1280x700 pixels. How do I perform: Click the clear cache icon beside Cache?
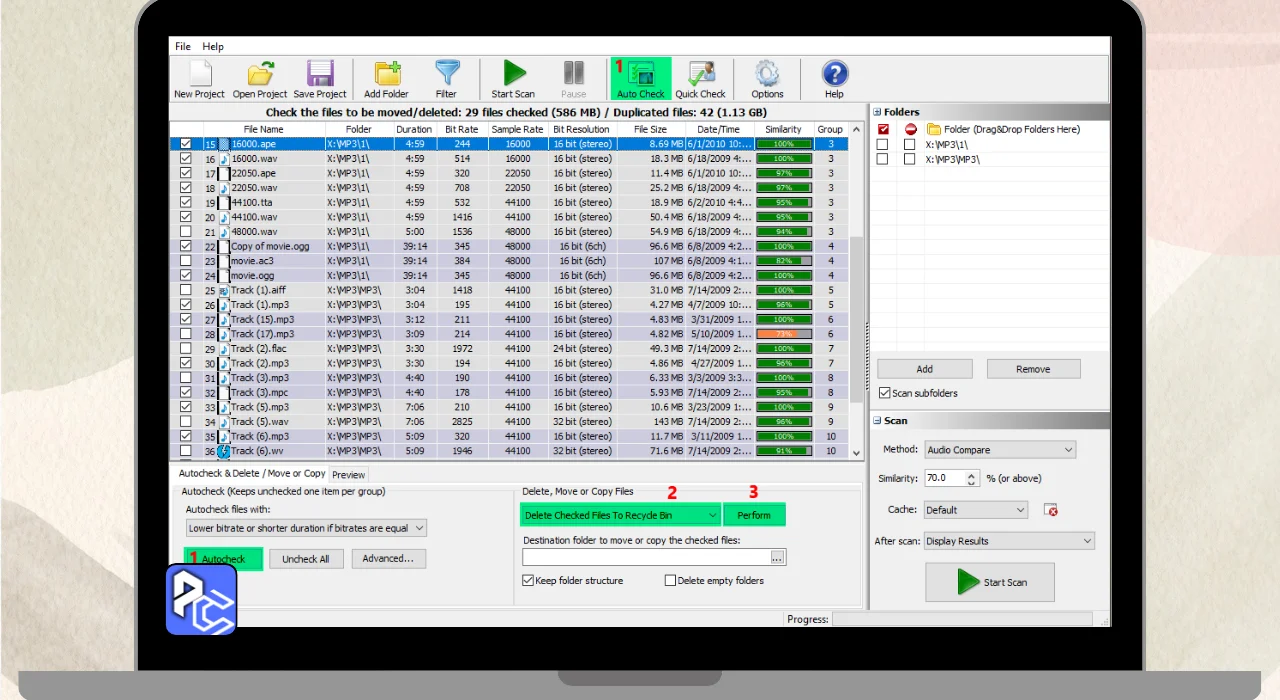[x=1051, y=510]
